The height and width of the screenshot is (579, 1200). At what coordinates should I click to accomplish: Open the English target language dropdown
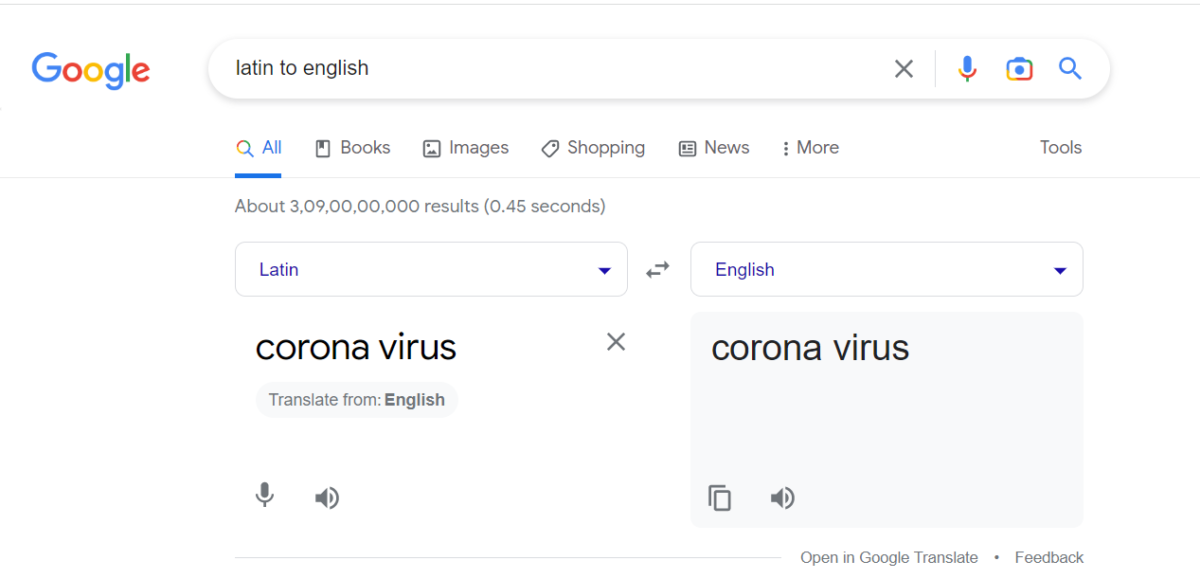[887, 269]
